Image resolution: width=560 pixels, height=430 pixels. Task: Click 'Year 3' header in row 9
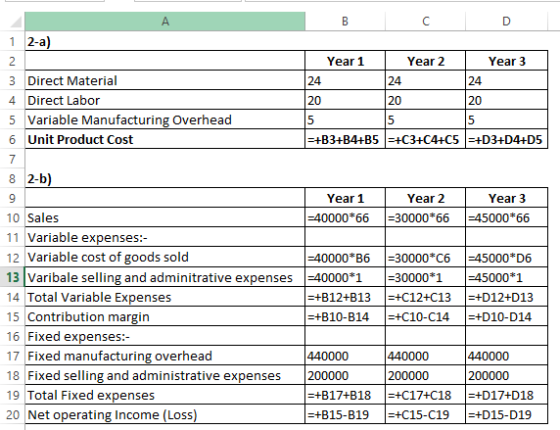pyautogui.click(x=506, y=198)
